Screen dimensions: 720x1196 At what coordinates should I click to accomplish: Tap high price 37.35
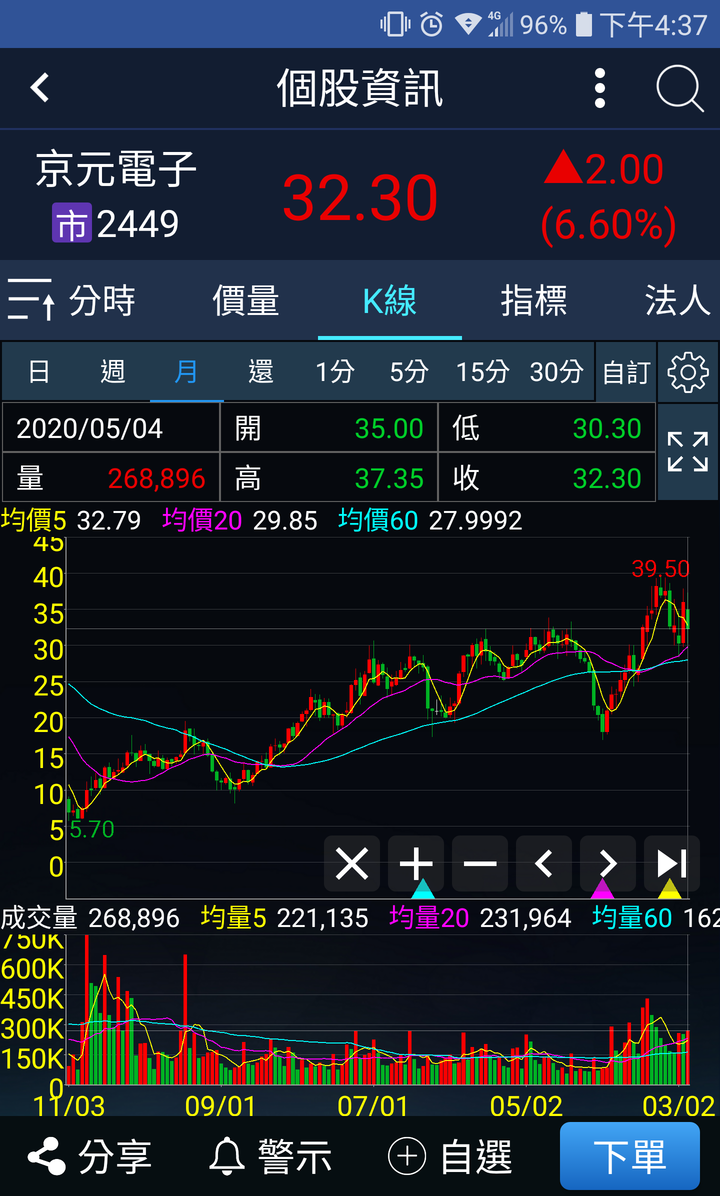389,479
